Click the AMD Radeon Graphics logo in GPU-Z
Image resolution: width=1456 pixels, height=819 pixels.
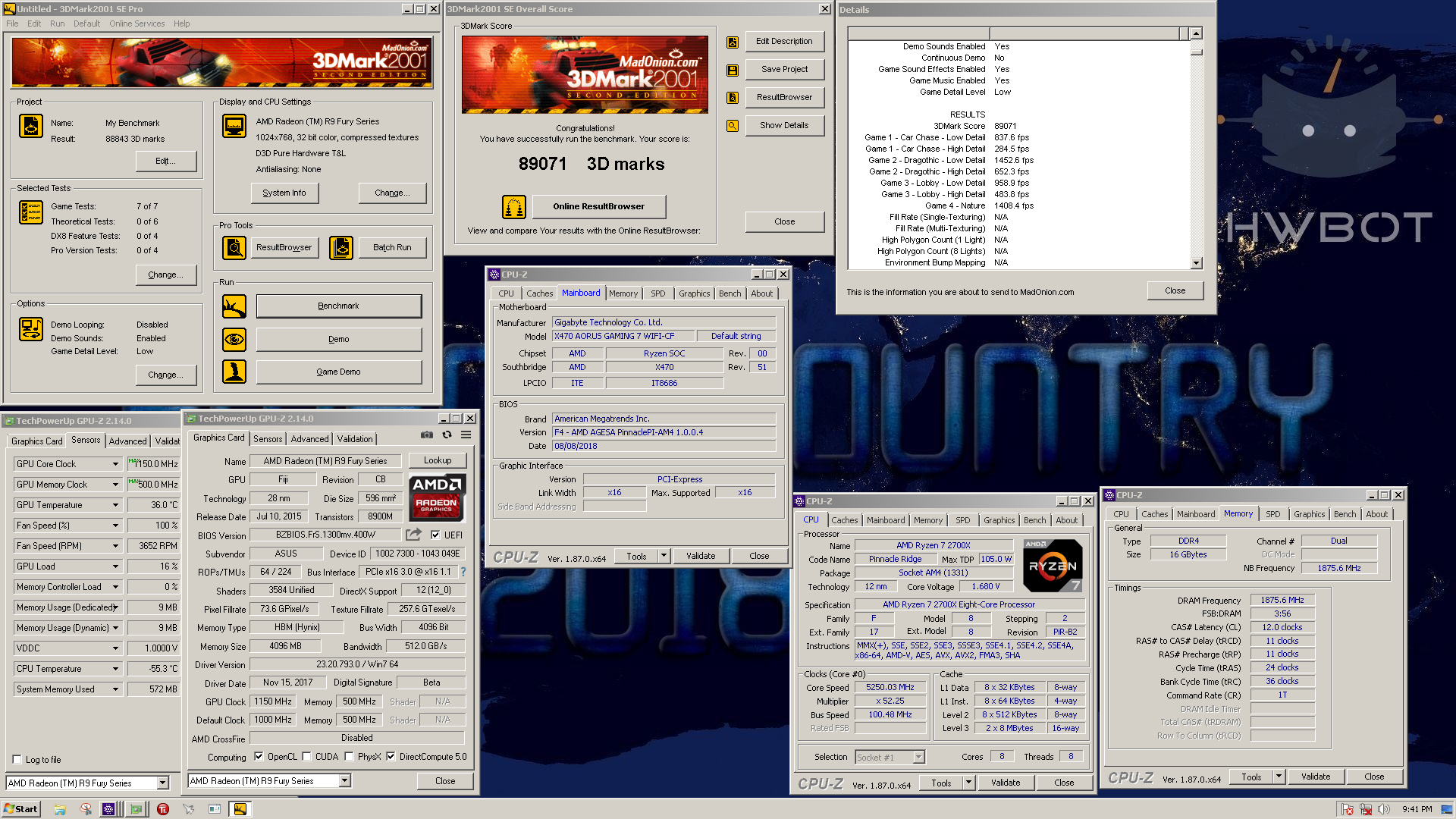tap(437, 497)
